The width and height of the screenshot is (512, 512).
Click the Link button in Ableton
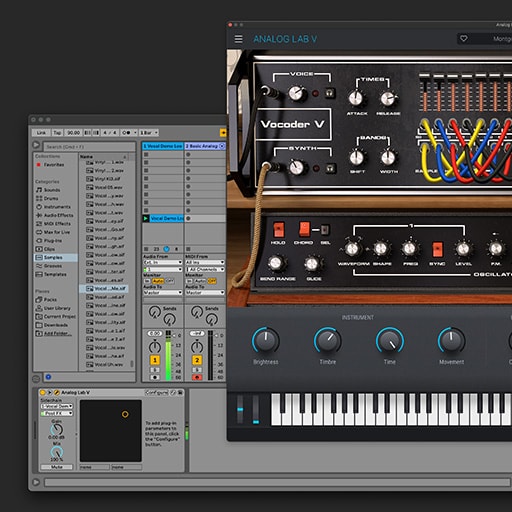[41, 133]
